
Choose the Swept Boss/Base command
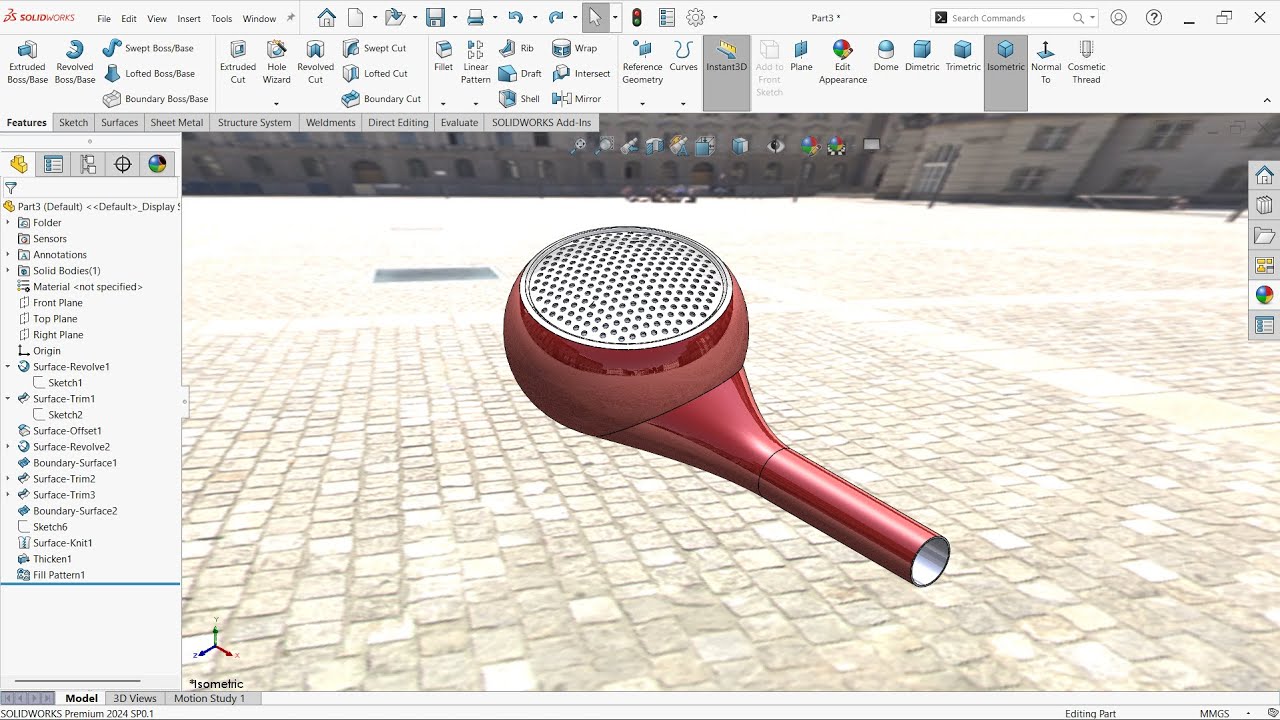[148, 48]
